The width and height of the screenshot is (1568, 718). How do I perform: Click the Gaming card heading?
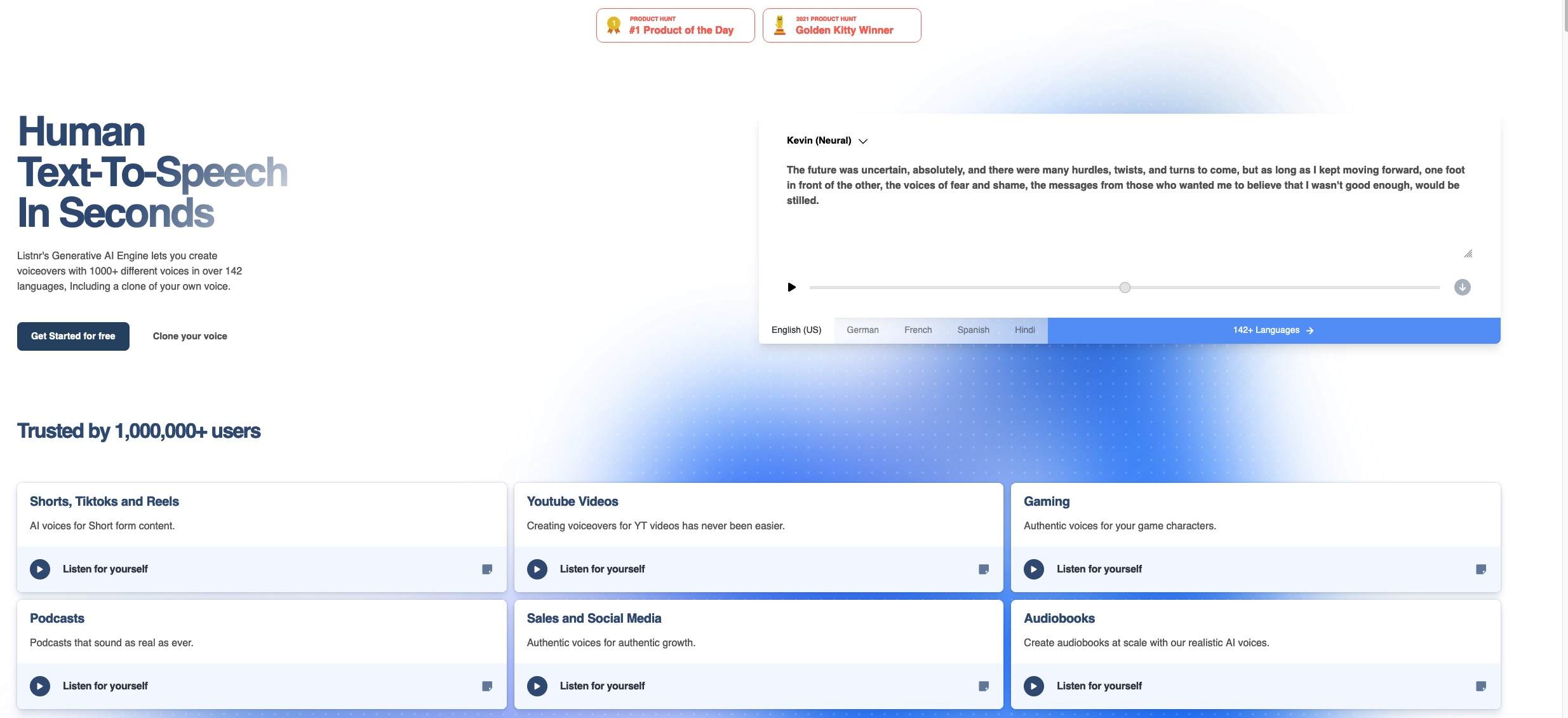tap(1047, 501)
